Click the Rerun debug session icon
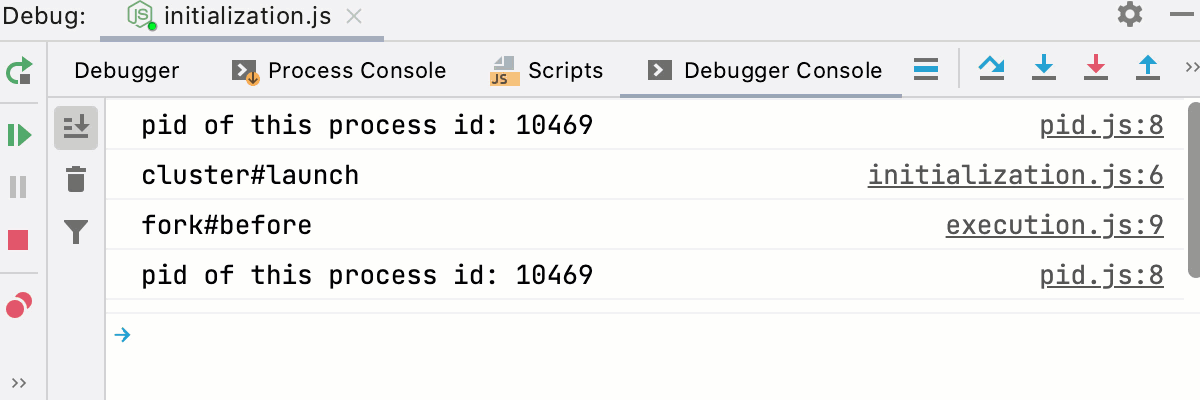Screen dimensions: 1200x400 pyautogui.click(x=19, y=71)
